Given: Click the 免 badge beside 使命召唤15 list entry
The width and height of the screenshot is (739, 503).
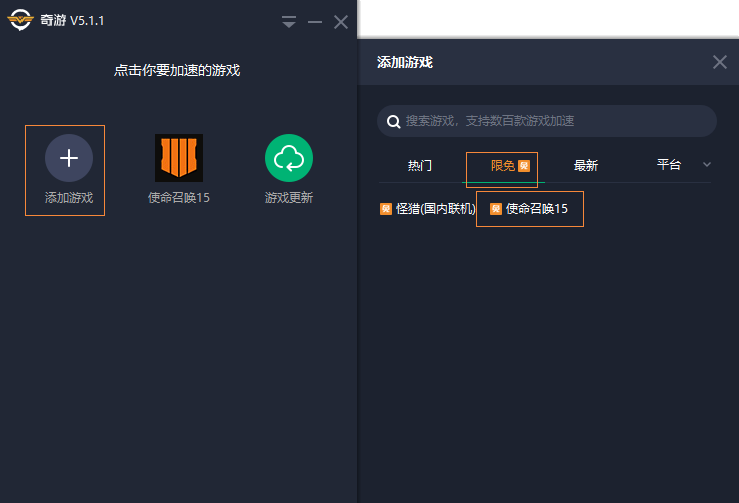Looking at the screenshot, I should pos(495,209).
